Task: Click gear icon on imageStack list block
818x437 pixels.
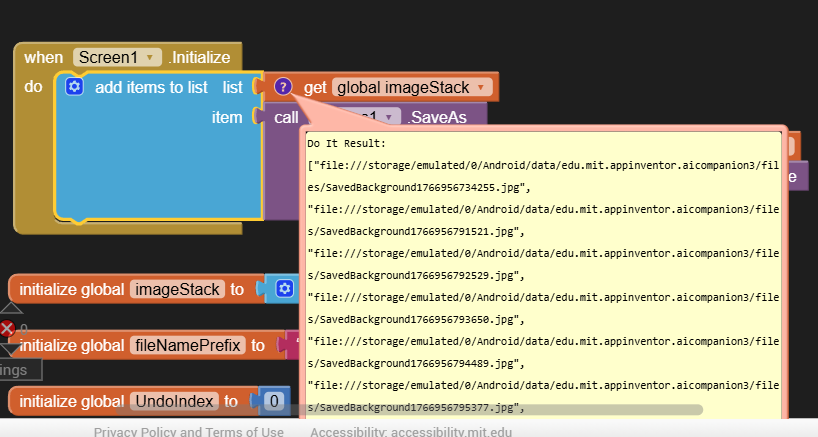Action: coord(284,289)
